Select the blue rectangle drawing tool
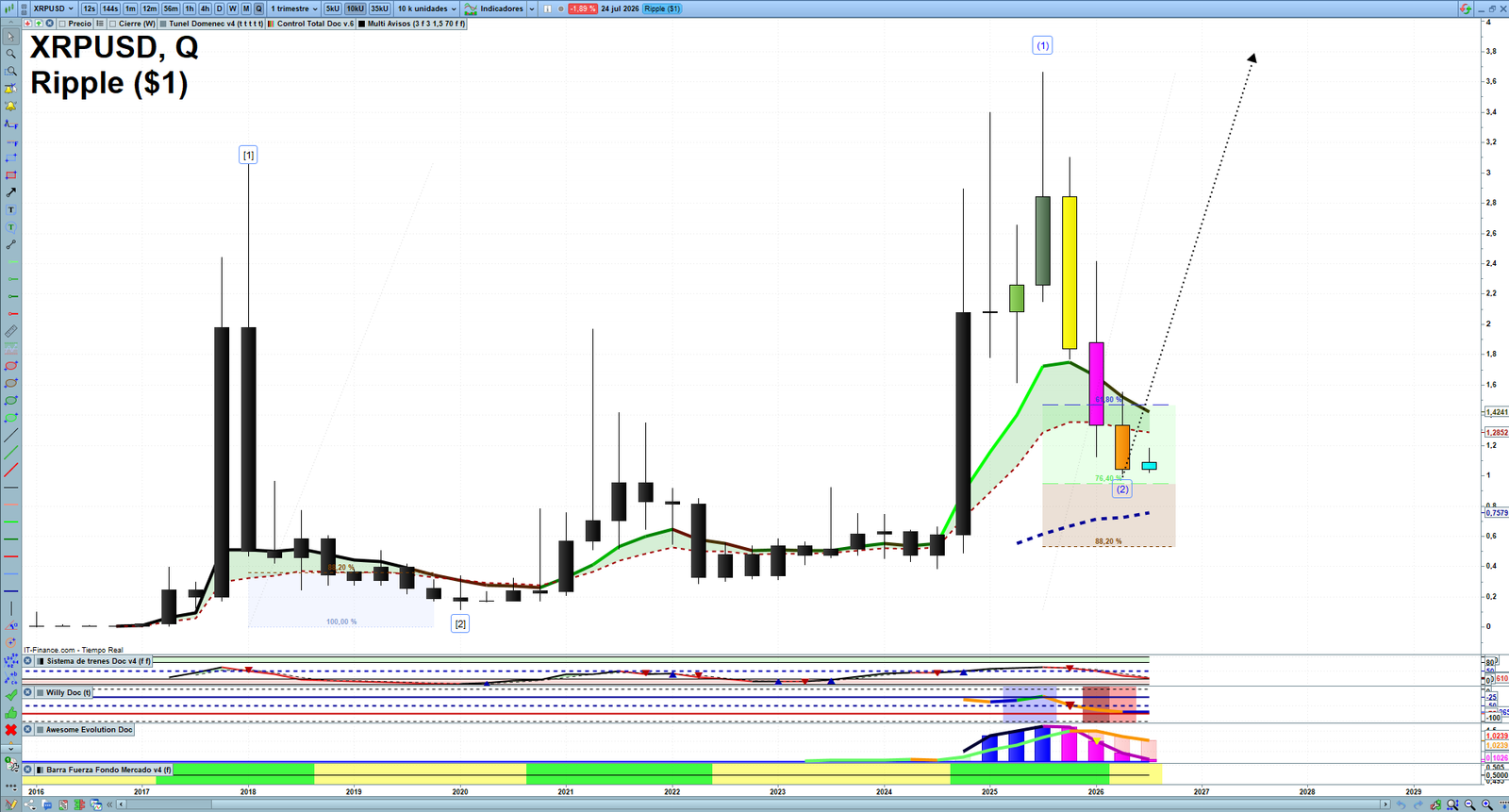Viewport: 1509px width, 812px height. [11, 157]
